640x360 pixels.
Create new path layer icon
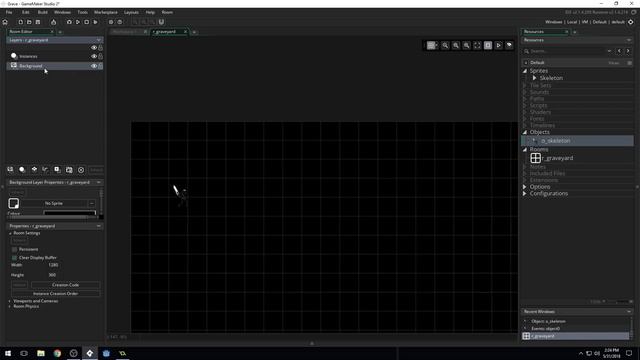point(45,170)
